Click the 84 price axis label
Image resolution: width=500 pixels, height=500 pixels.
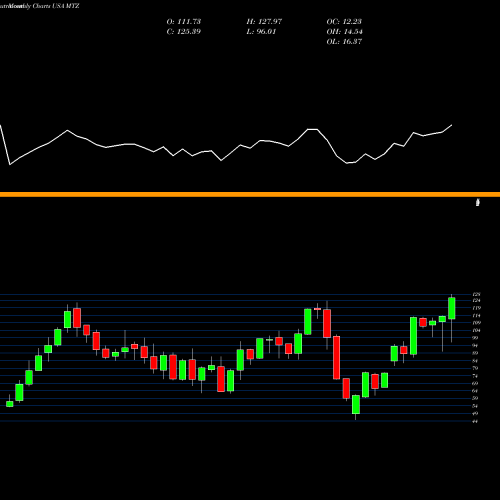coord(475,361)
